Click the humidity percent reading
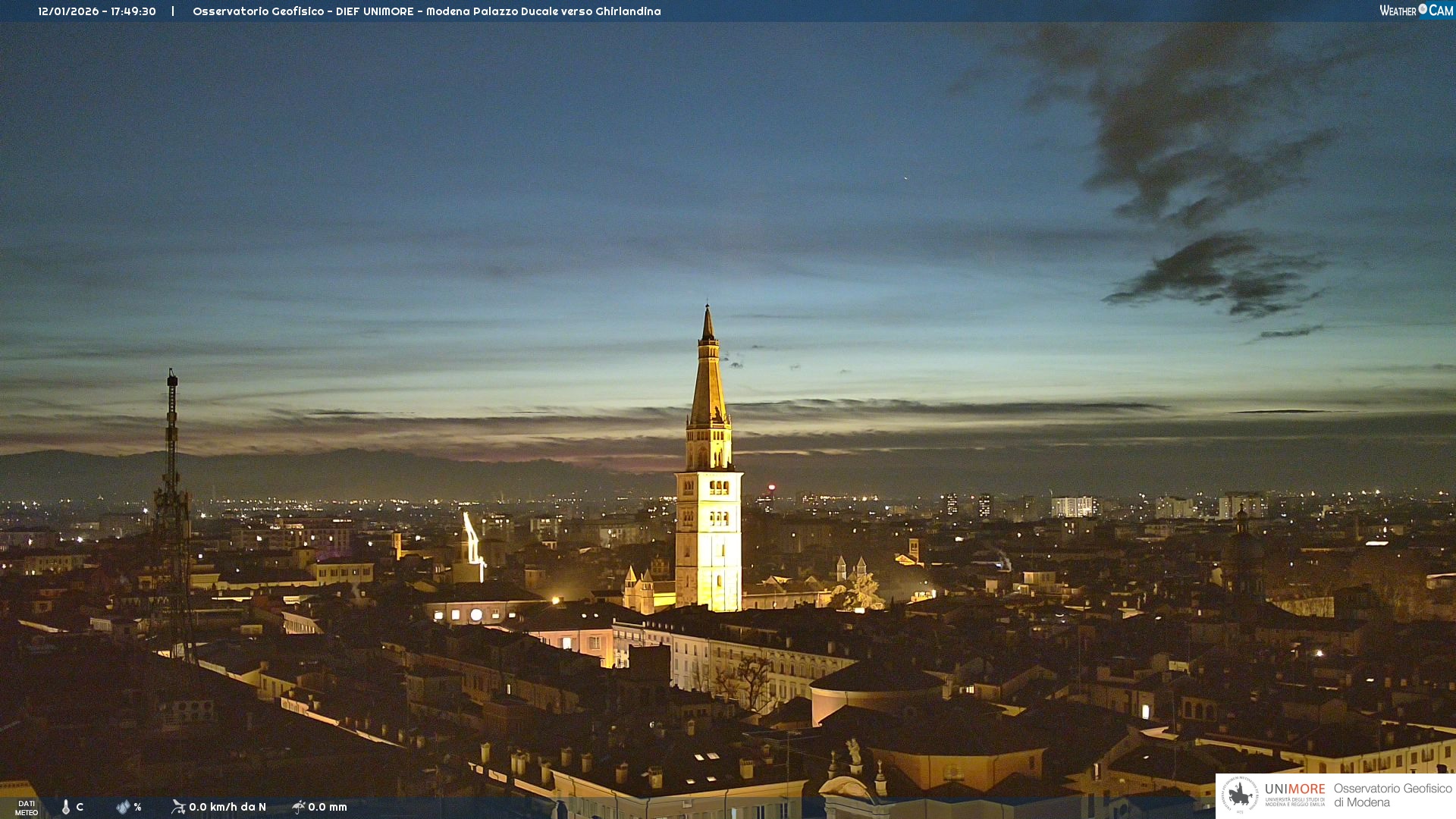The width and height of the screenshot is (1456, 819). (x=137, y=807)
